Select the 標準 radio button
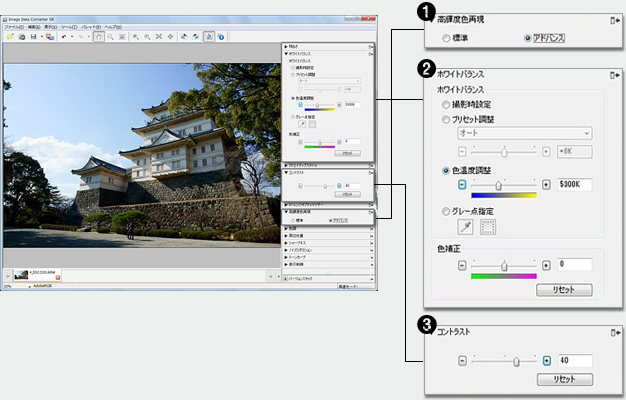The height and width of the screenshot is (400, 626). (446, 37)
